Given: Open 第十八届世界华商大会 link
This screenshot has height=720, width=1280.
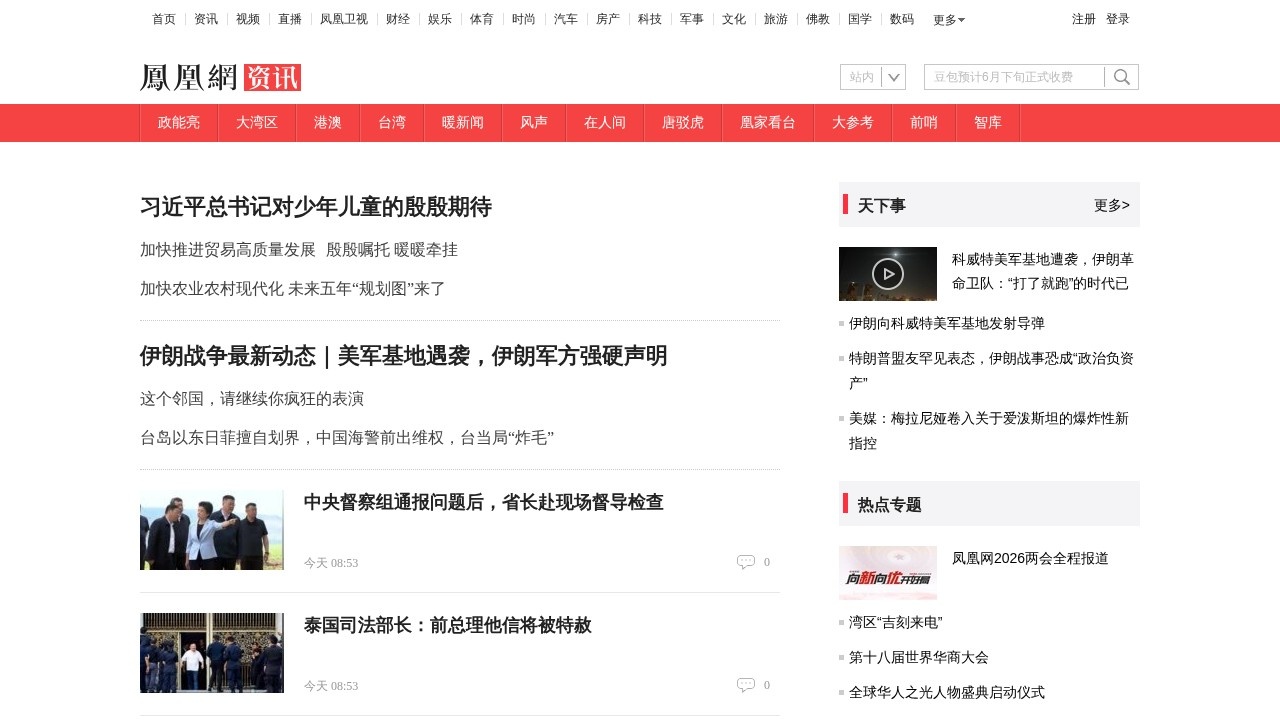Looking at the screenshot, I should coord(919,657).
